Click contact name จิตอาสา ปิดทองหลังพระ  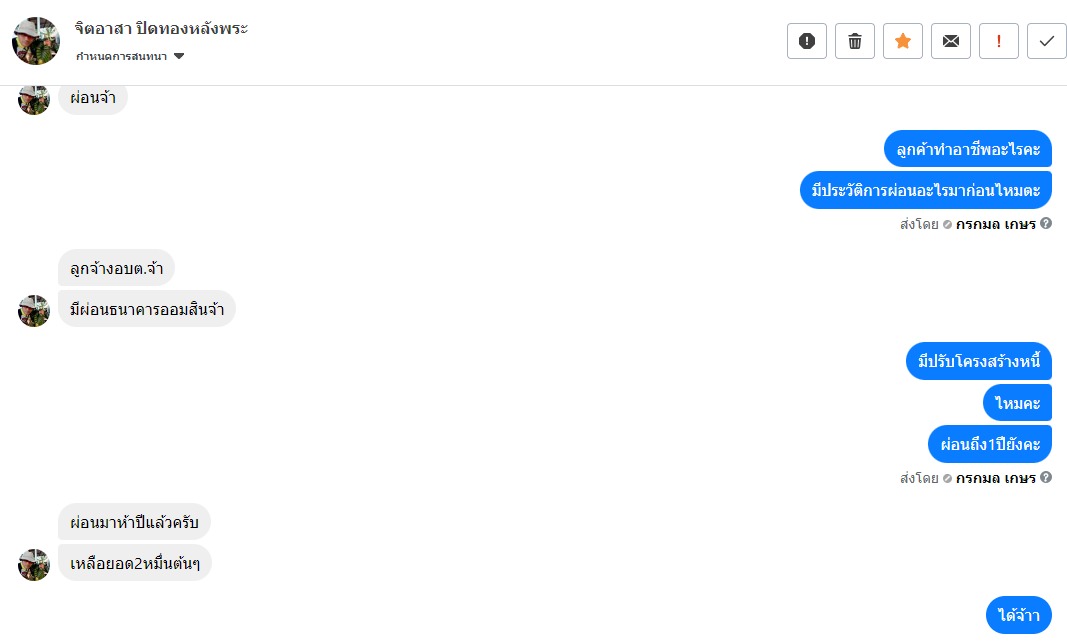tap(161, 29)
